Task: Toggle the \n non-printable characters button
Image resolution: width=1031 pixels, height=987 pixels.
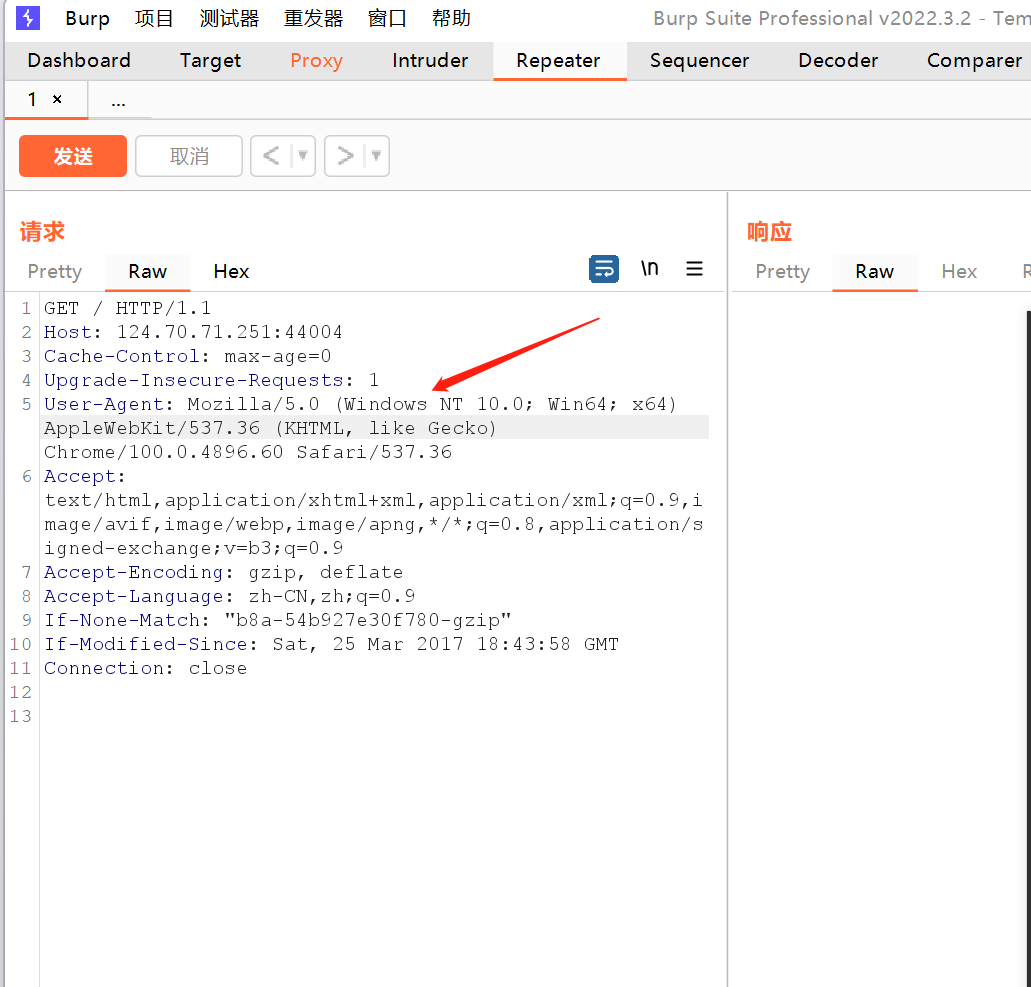Action: tap(649, 268)
